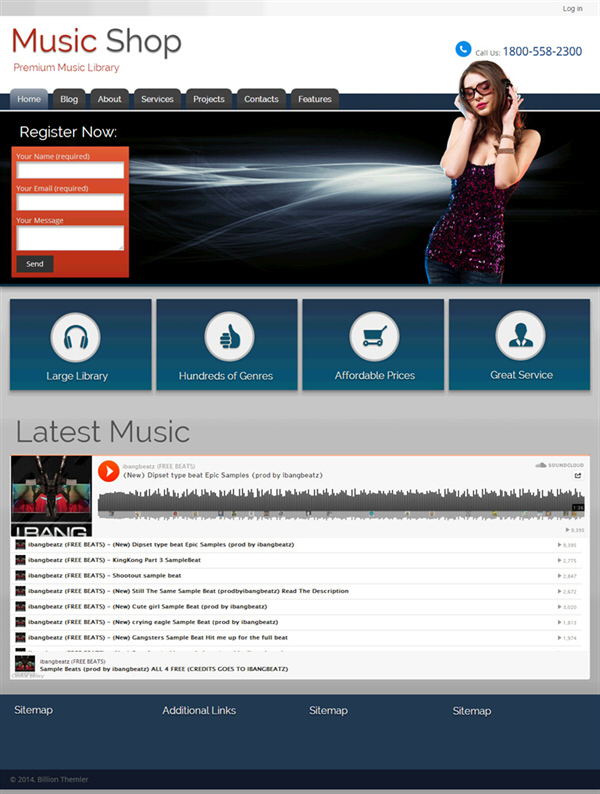Focus the Your Email input field
The height and width of the screenshot is (794, 600).
70,202
